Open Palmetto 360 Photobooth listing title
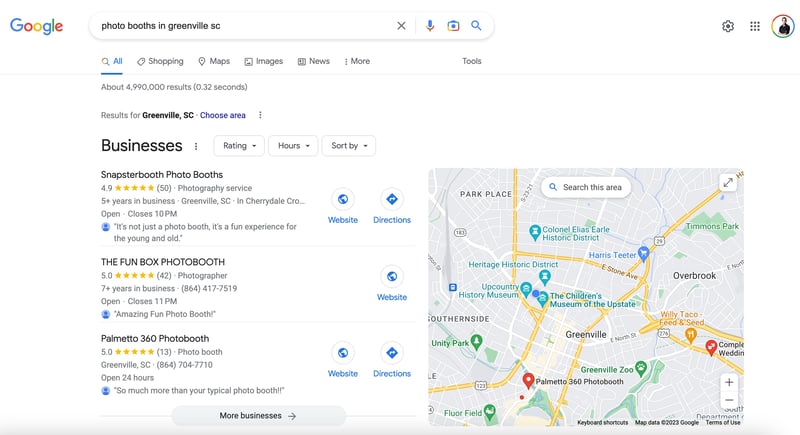The image size is (800, 435). point(155,339)
